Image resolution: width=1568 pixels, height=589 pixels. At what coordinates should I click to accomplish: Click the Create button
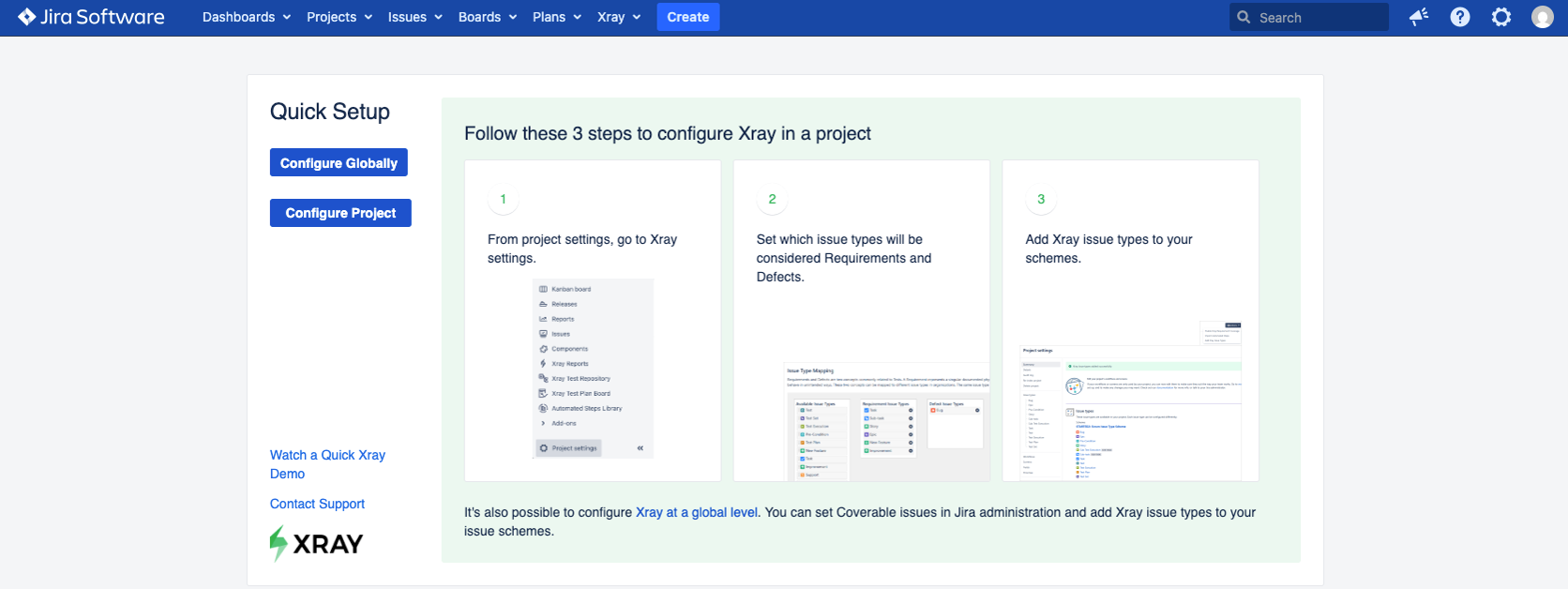pyautogui.click(x=688, y=17)
